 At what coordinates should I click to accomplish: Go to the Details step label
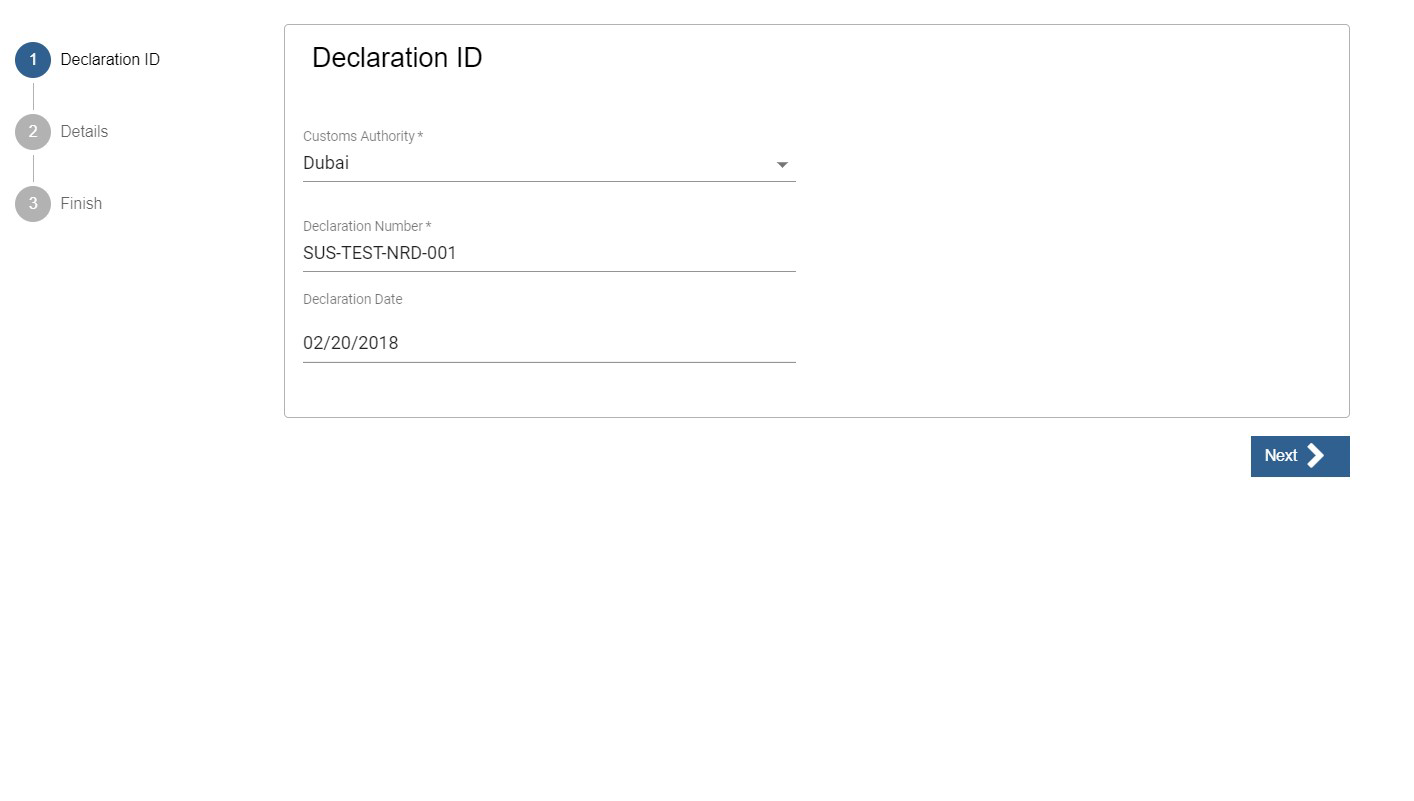[84, 132]
